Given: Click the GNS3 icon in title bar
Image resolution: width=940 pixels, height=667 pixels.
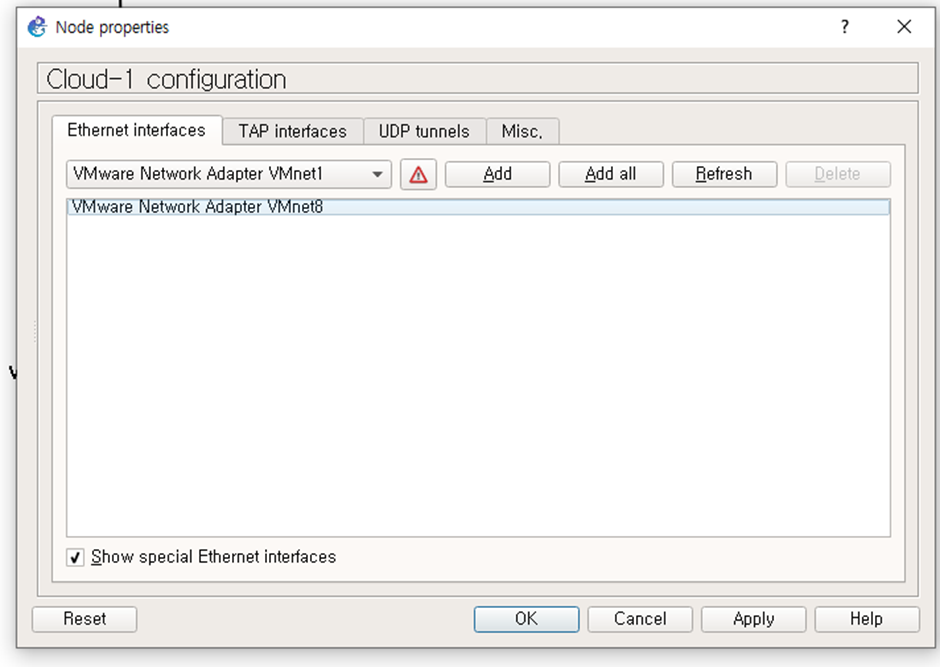Looking at the screenshot, I should 37,27.
